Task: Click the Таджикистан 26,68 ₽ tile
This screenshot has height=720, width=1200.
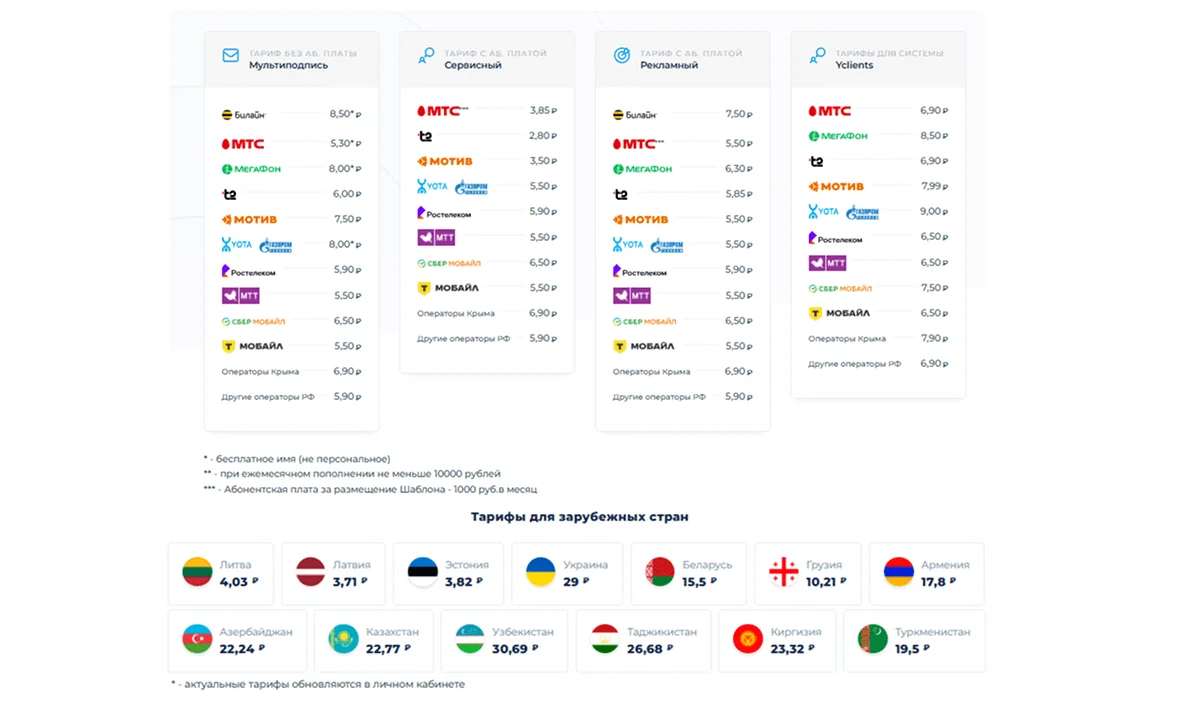Action: [643, 640]
